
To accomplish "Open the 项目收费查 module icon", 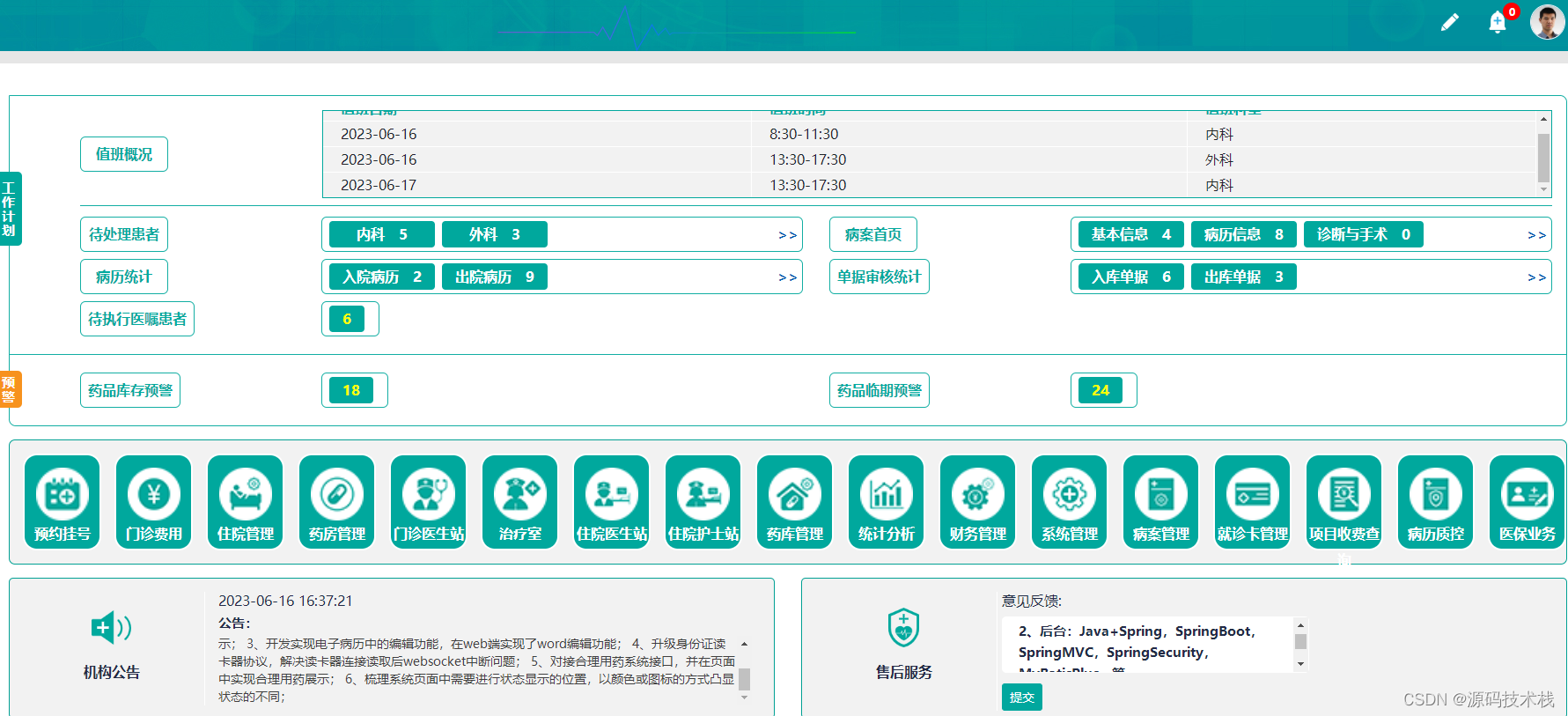I will 1343,502.
